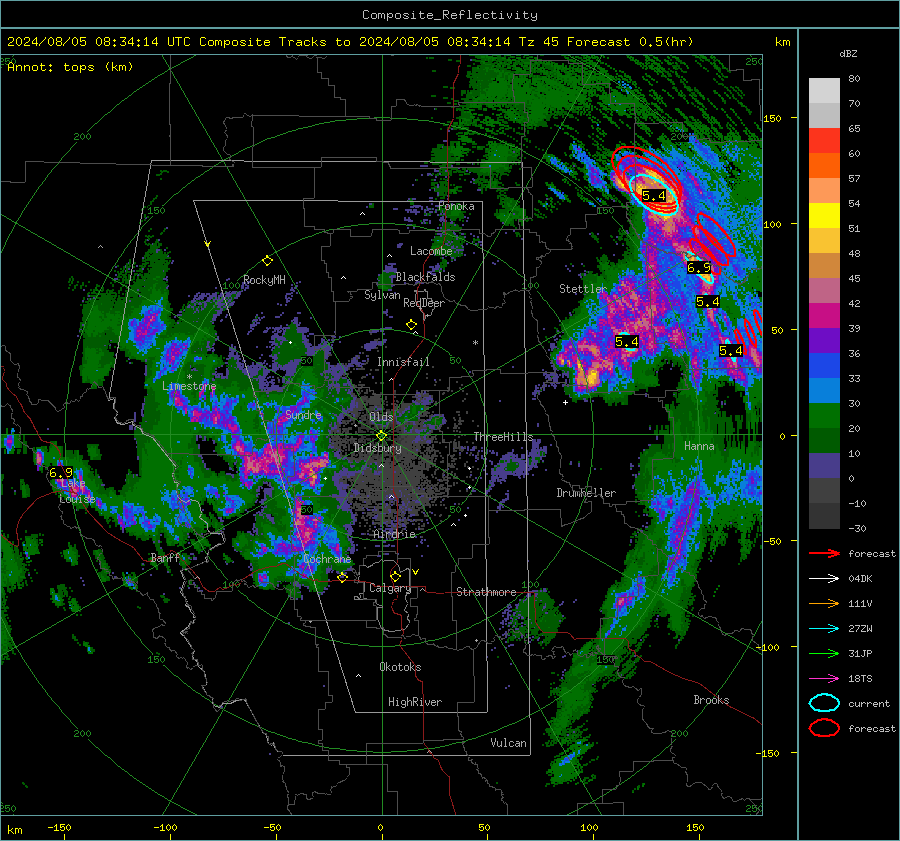Select the Blackfalds label
The width and height of the screenshot is (900, 841).
(x=425, y=277)
